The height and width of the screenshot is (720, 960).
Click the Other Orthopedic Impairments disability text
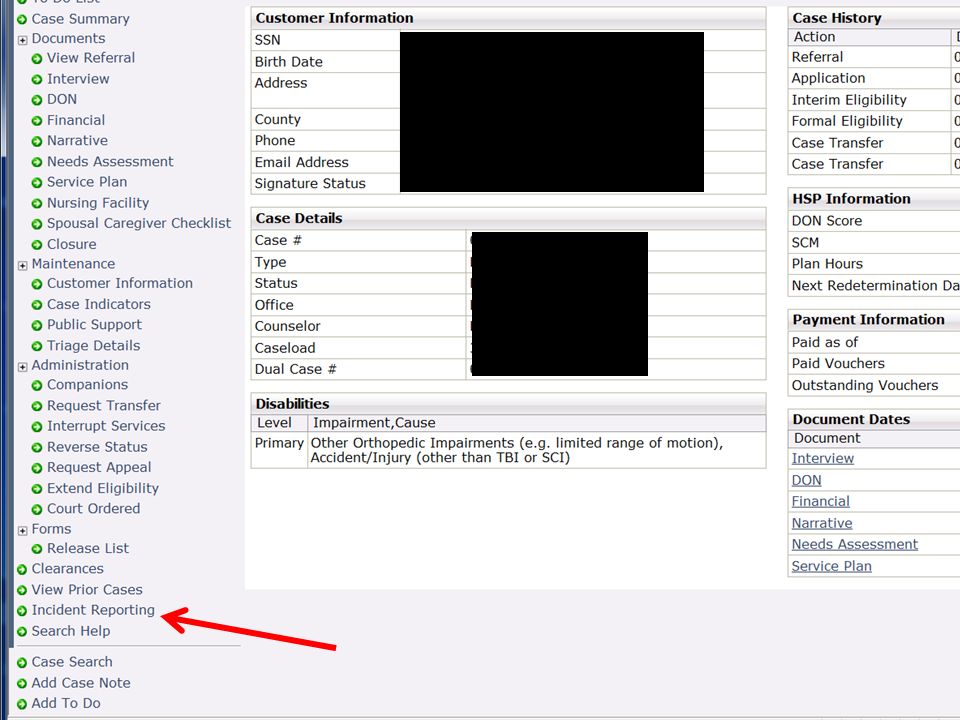tap(516, 451)
